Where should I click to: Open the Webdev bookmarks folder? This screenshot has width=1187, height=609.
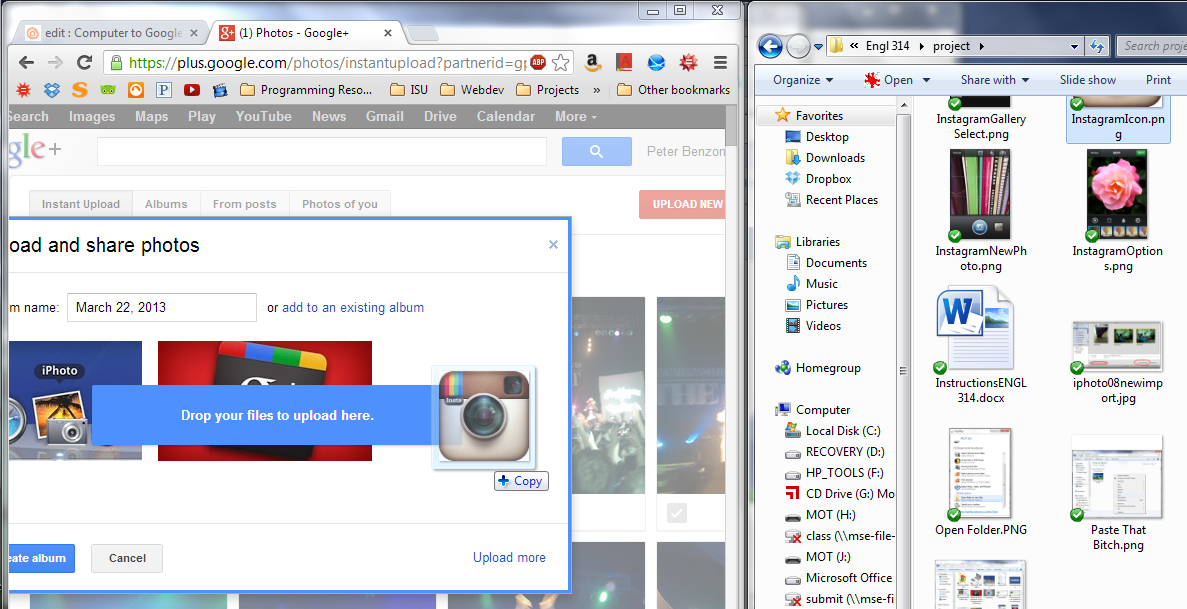coord(472,89)
